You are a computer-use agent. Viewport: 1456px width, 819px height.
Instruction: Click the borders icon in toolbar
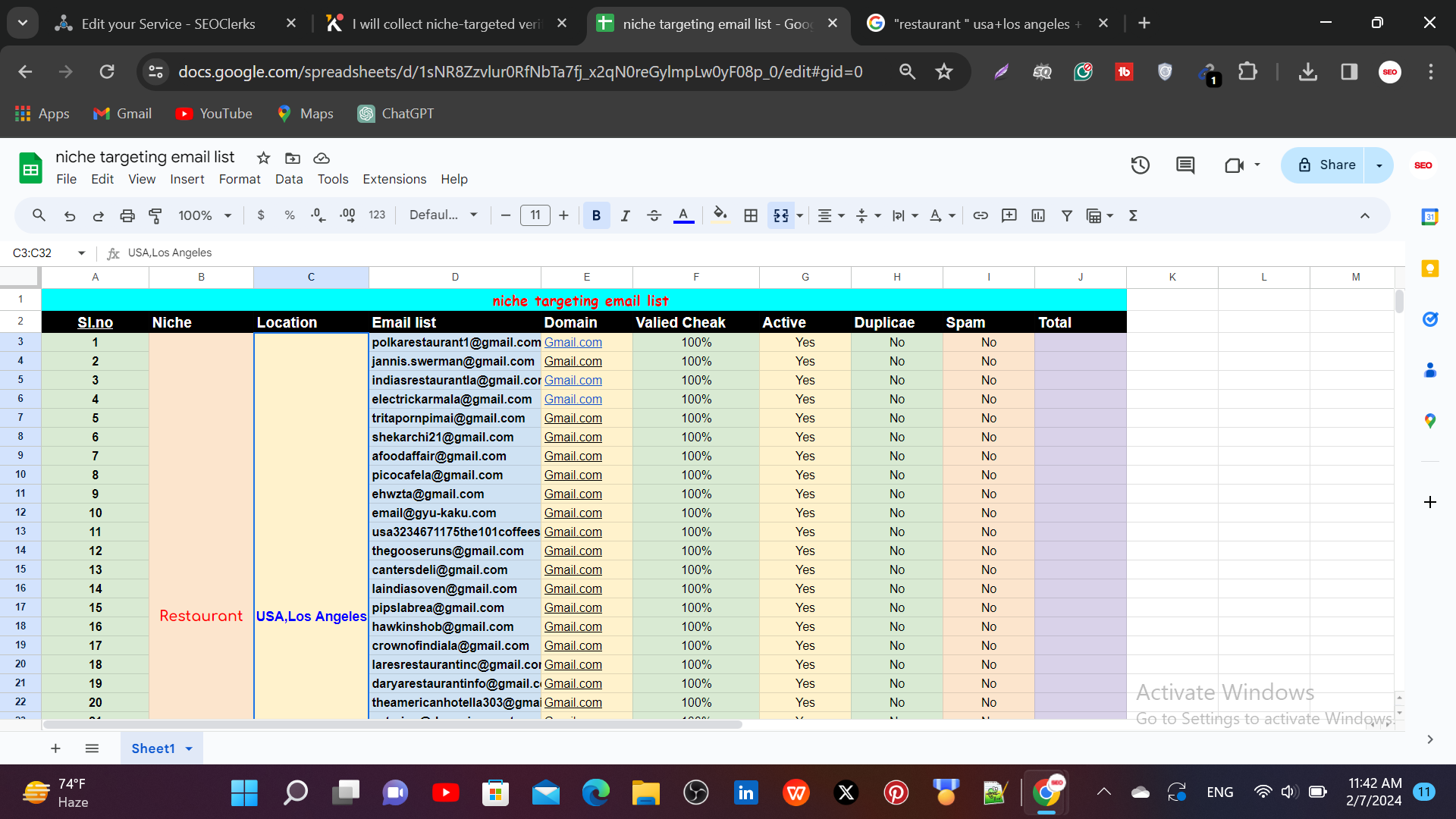point(751,216)
